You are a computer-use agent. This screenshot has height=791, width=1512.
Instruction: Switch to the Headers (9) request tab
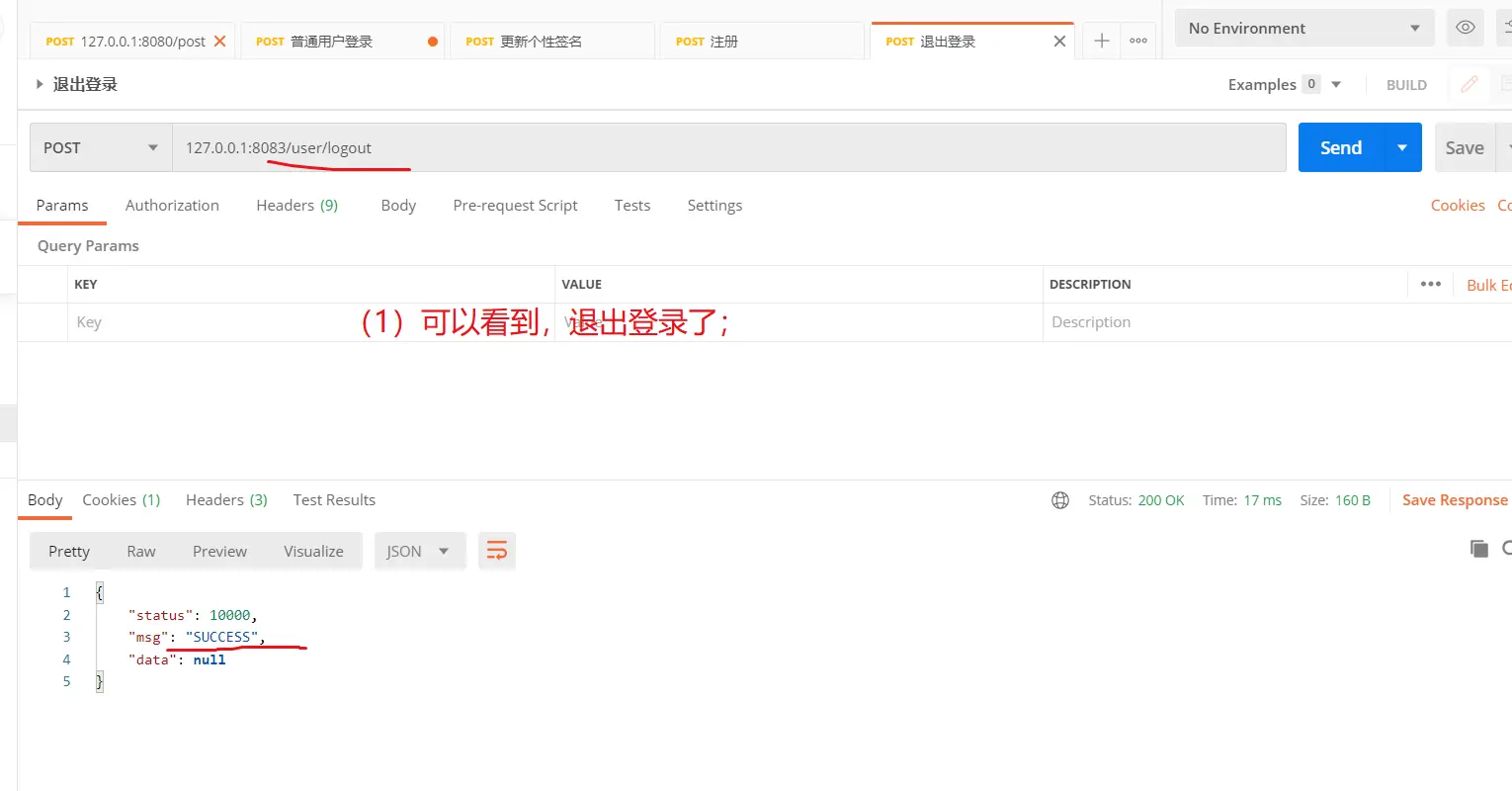click(x=296, y=205)
